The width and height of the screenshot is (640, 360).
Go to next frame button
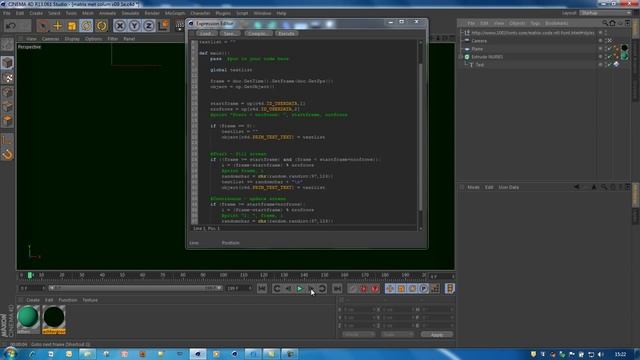click(311, 289)
